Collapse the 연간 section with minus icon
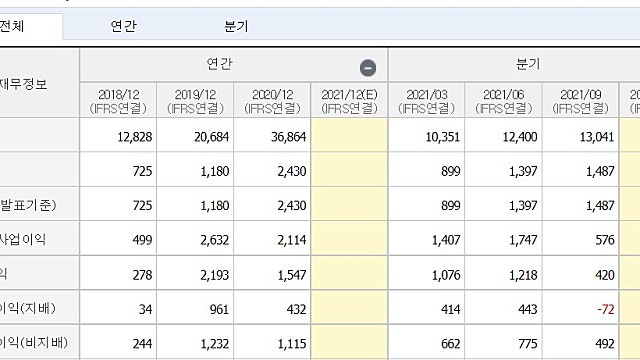This screenshot has height=360, width=640. (x=367, y=68)
